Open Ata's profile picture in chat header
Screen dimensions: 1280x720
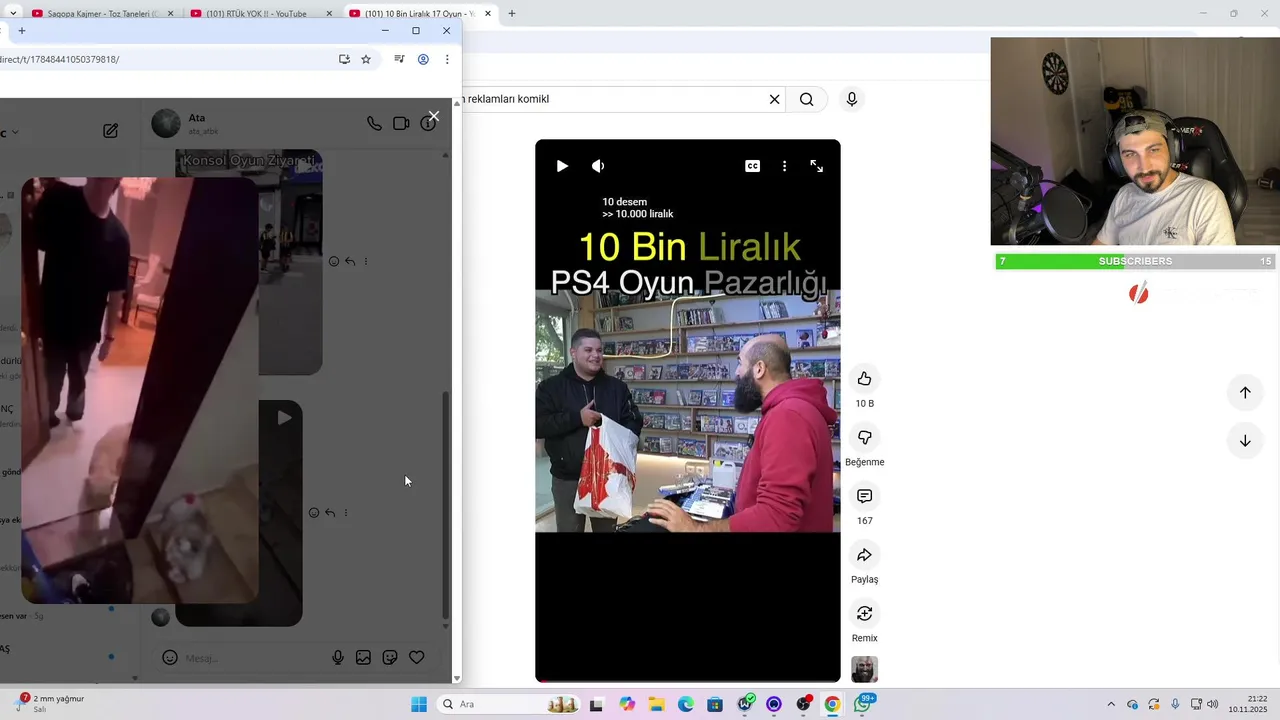(x=165, y=124)
